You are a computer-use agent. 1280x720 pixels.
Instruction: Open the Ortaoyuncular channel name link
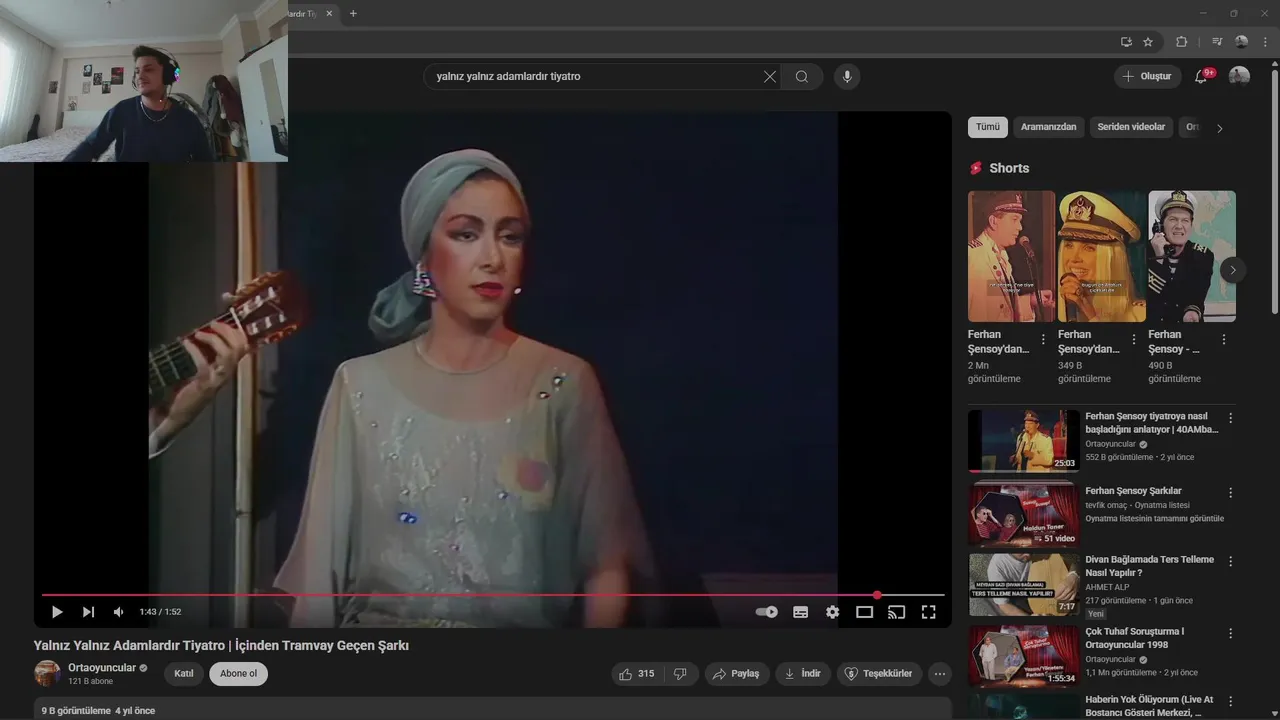(x=102, y=668)
